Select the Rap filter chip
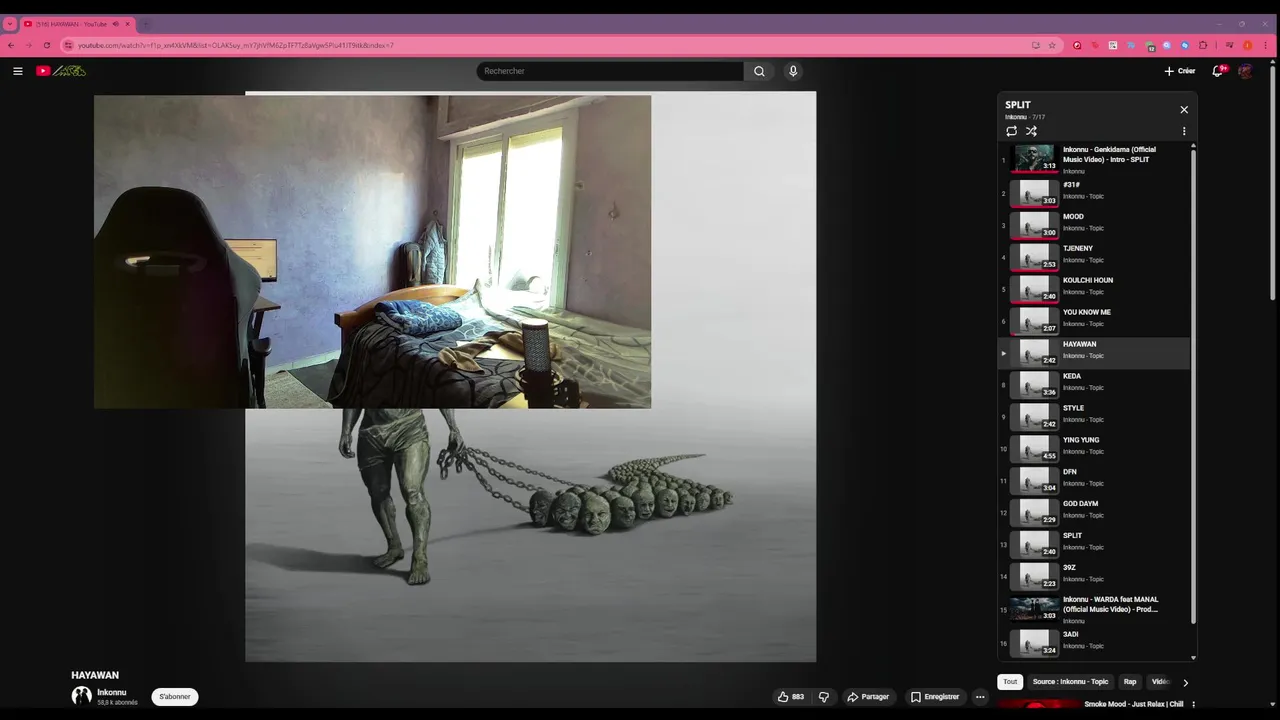1280x720 pixels. tap(1130, 682)
